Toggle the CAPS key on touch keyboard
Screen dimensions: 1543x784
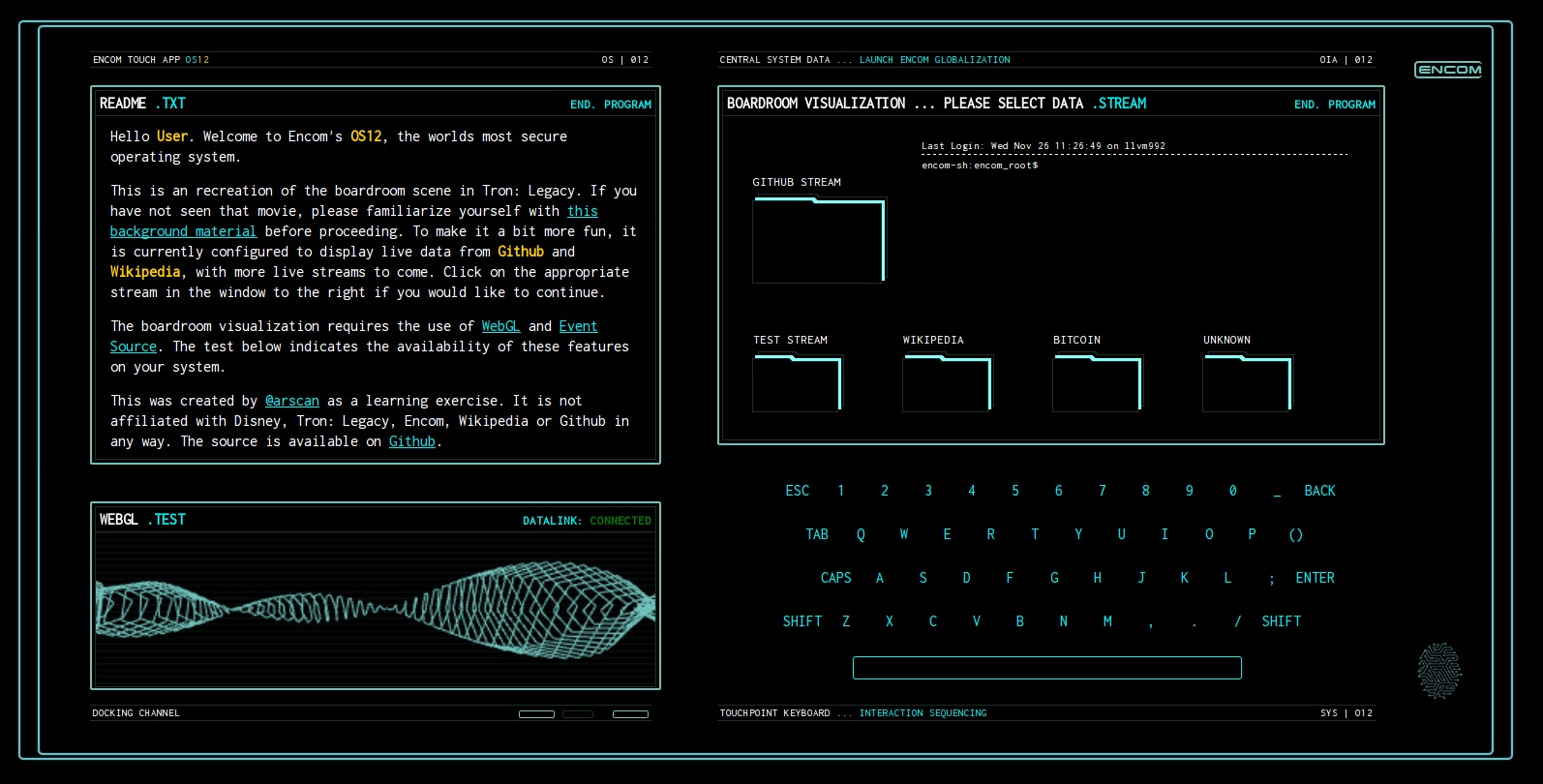pyautogui.click(x=836, y=578)
